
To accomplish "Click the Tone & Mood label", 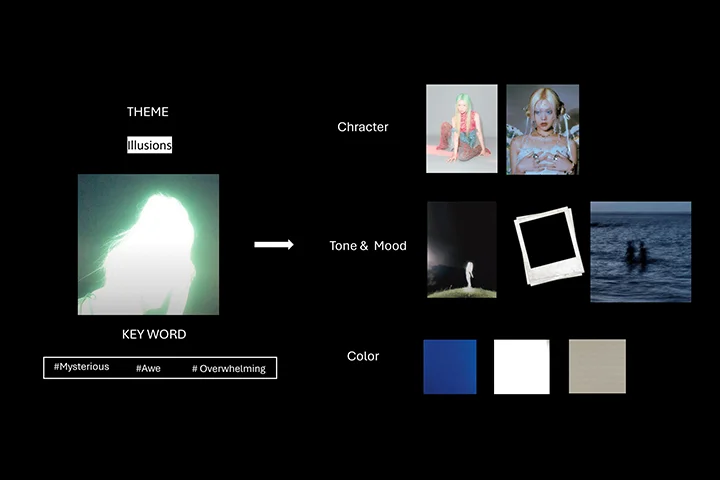I will [368, 246].
